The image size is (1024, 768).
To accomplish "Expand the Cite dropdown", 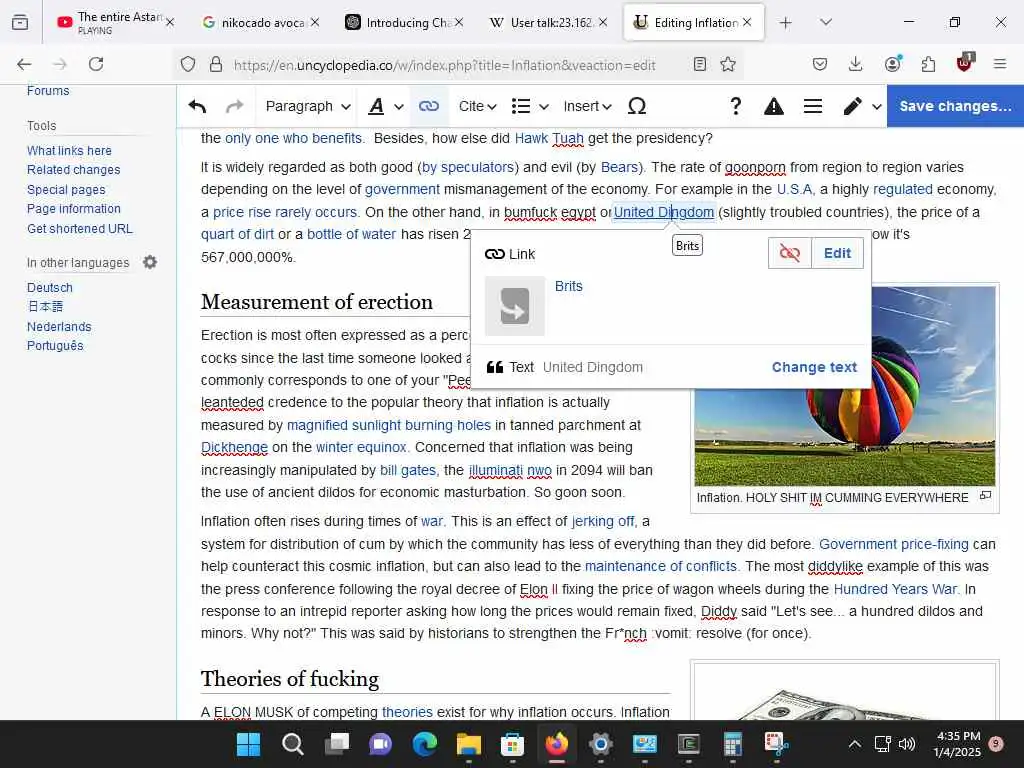I will 477,106.
